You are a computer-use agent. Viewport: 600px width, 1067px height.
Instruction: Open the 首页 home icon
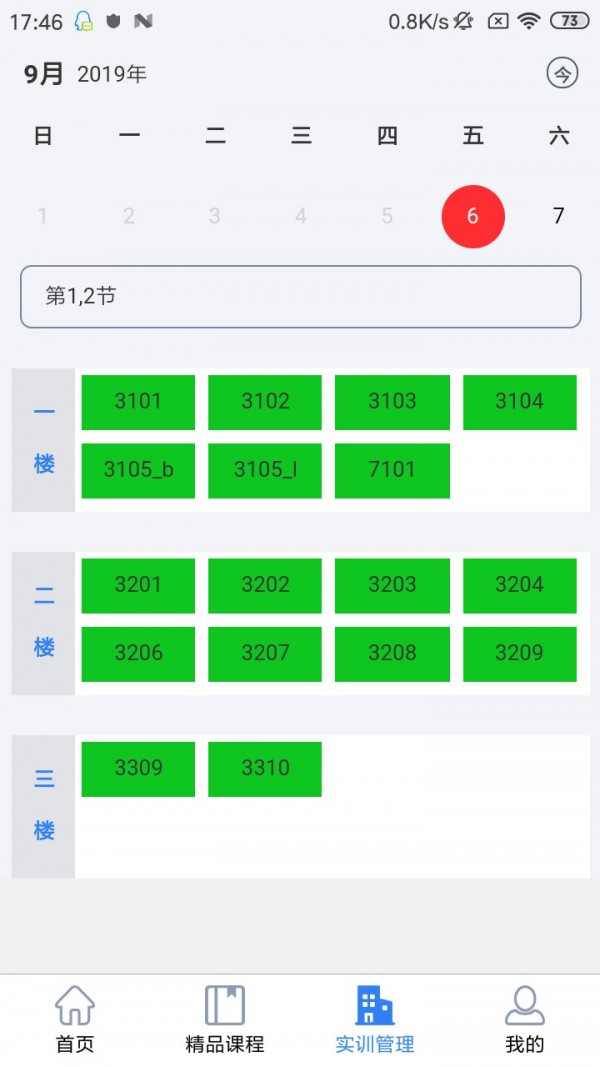75,1006
